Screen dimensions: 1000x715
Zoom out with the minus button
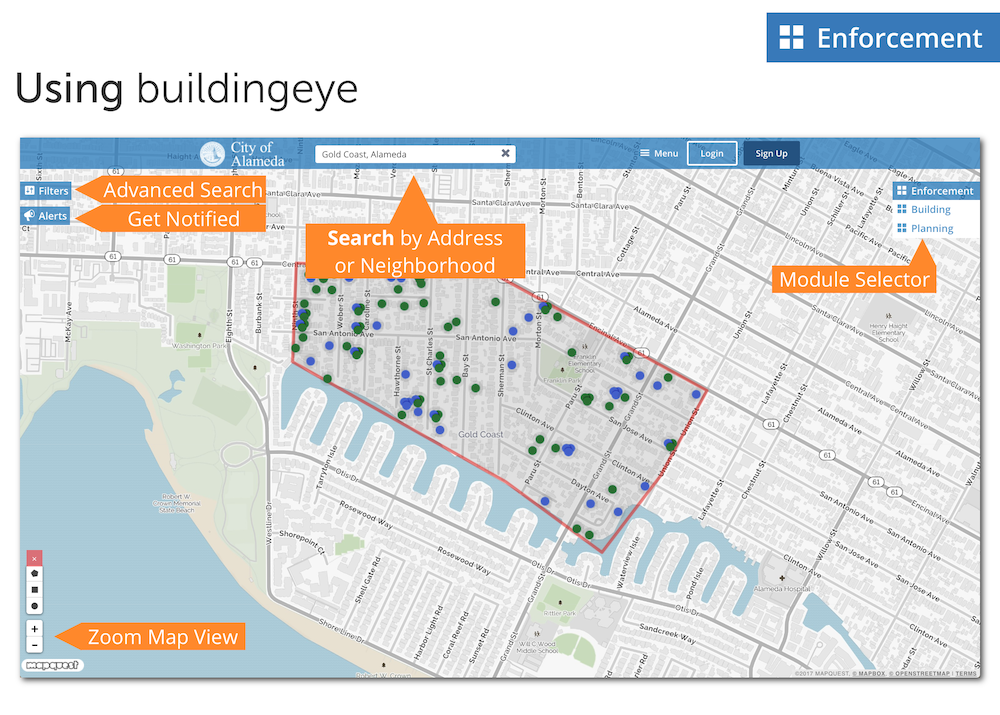coord(34,645)
